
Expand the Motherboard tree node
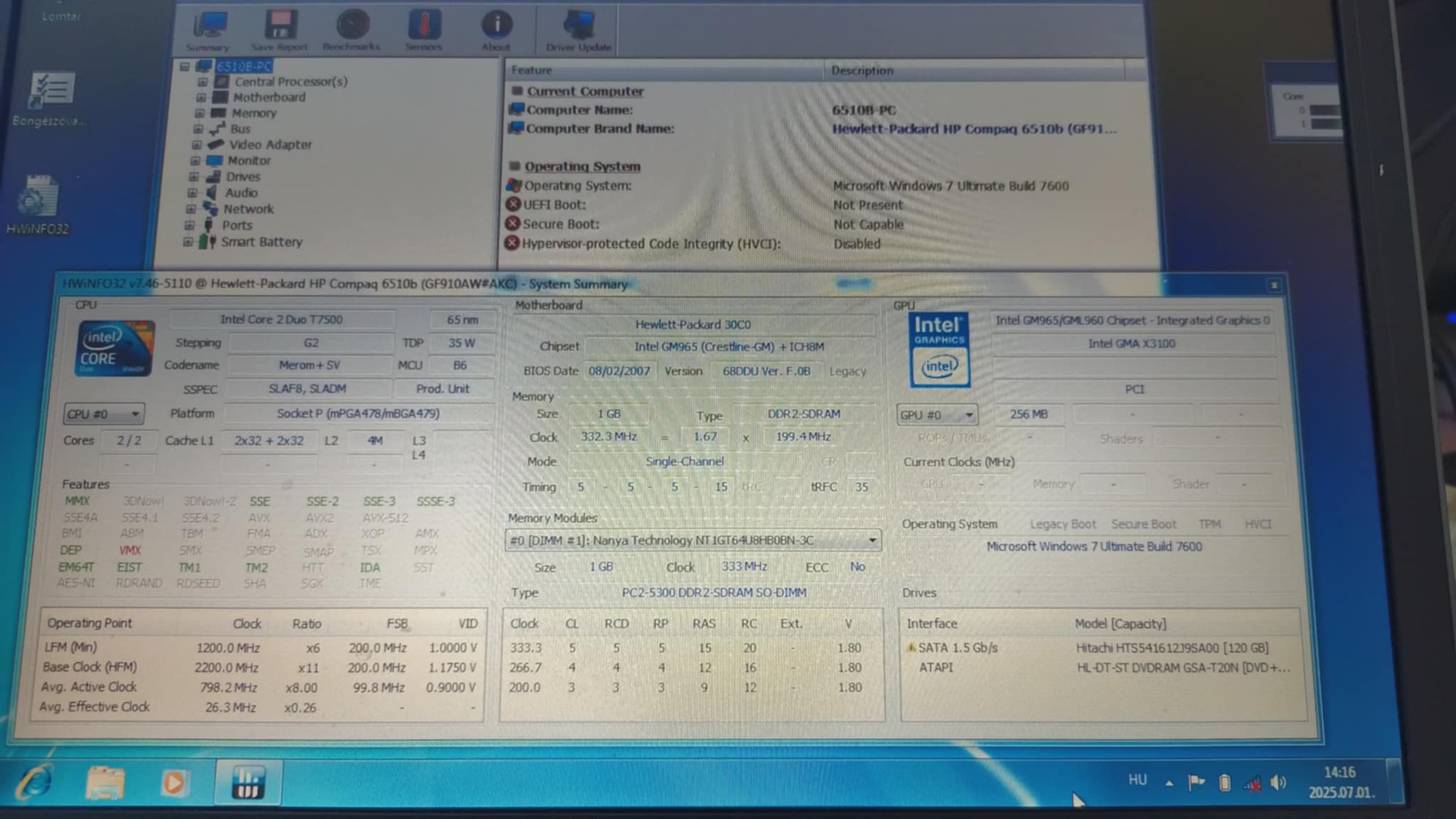(x=201, y=97)
